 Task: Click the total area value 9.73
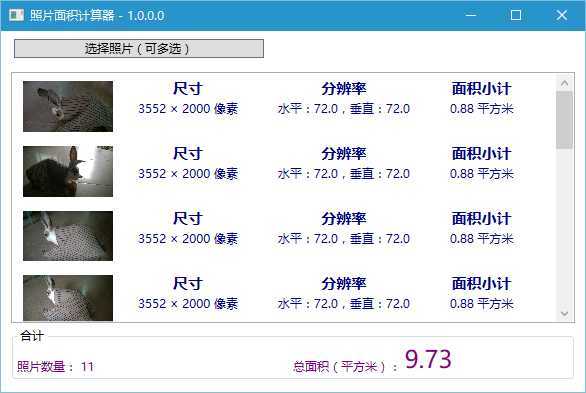point(428,359)
